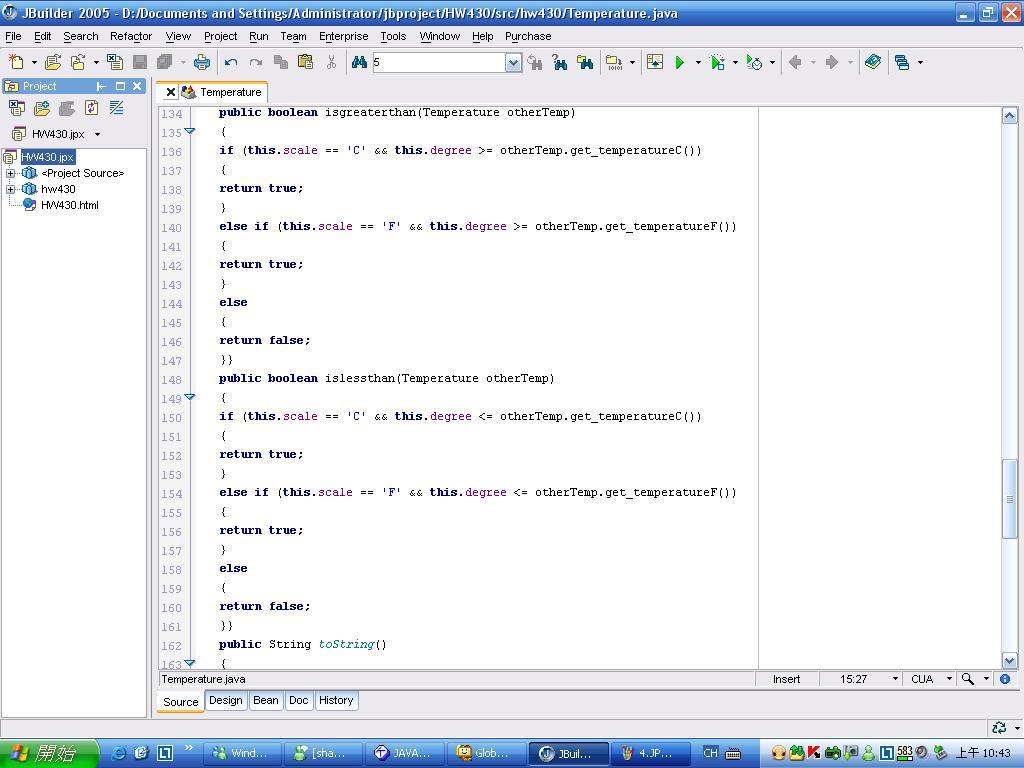Click the Reopen file icon
Image resolution: width=1024 pixels, height=768 pixels.
click(78, 62)
